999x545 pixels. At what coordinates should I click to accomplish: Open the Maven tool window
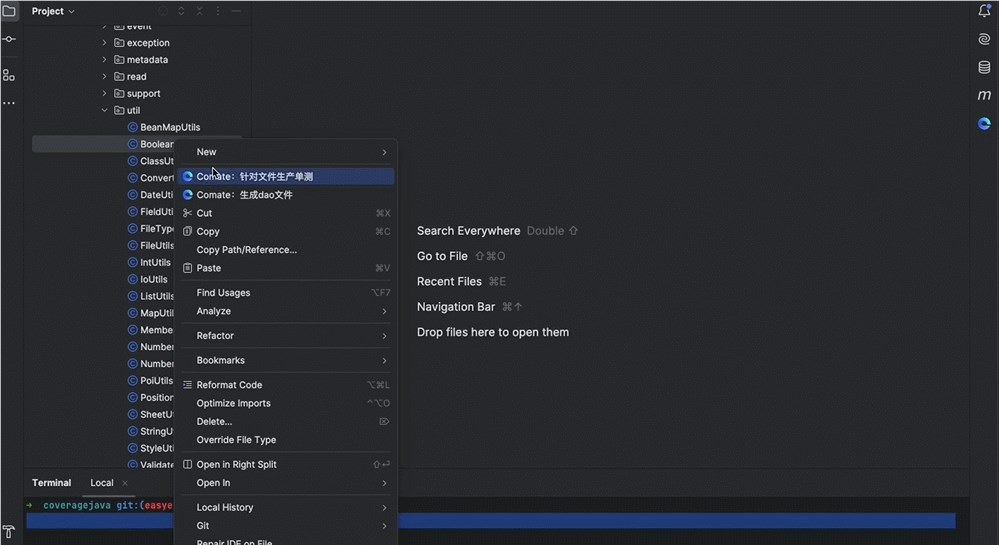[x=984, y=95]
